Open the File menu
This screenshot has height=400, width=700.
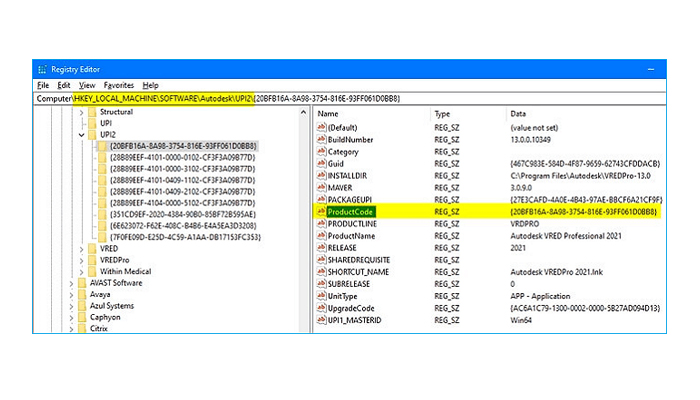[43, 85]
